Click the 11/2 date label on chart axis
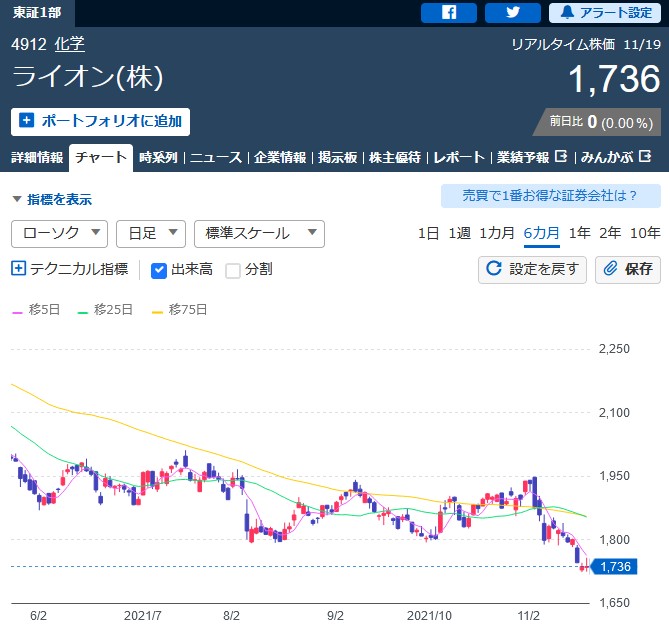This screenshot has height=635, width=669. [x=529, y=616]
